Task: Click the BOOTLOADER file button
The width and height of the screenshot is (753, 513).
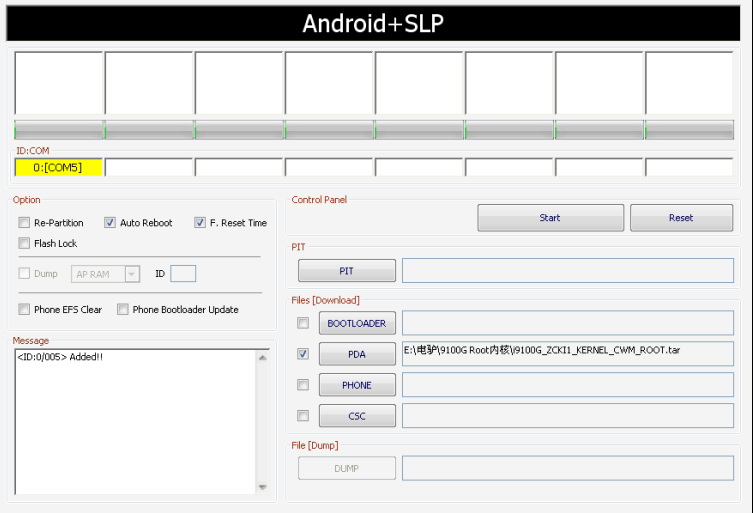Action: pos(357,323)
